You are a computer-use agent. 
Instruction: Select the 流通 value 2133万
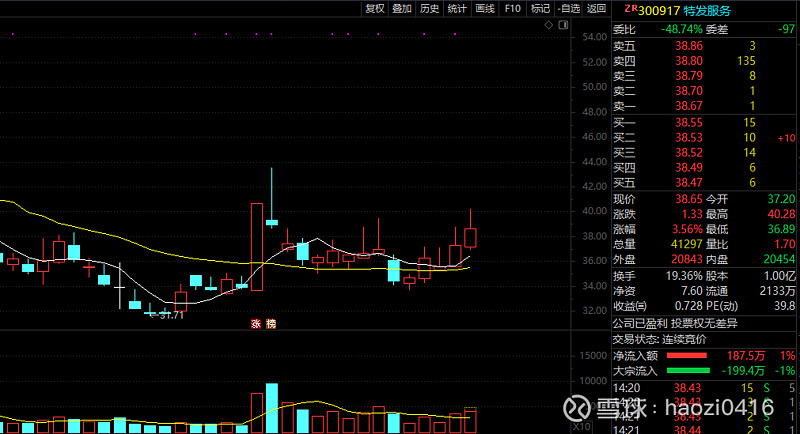[x=777, y=291]
